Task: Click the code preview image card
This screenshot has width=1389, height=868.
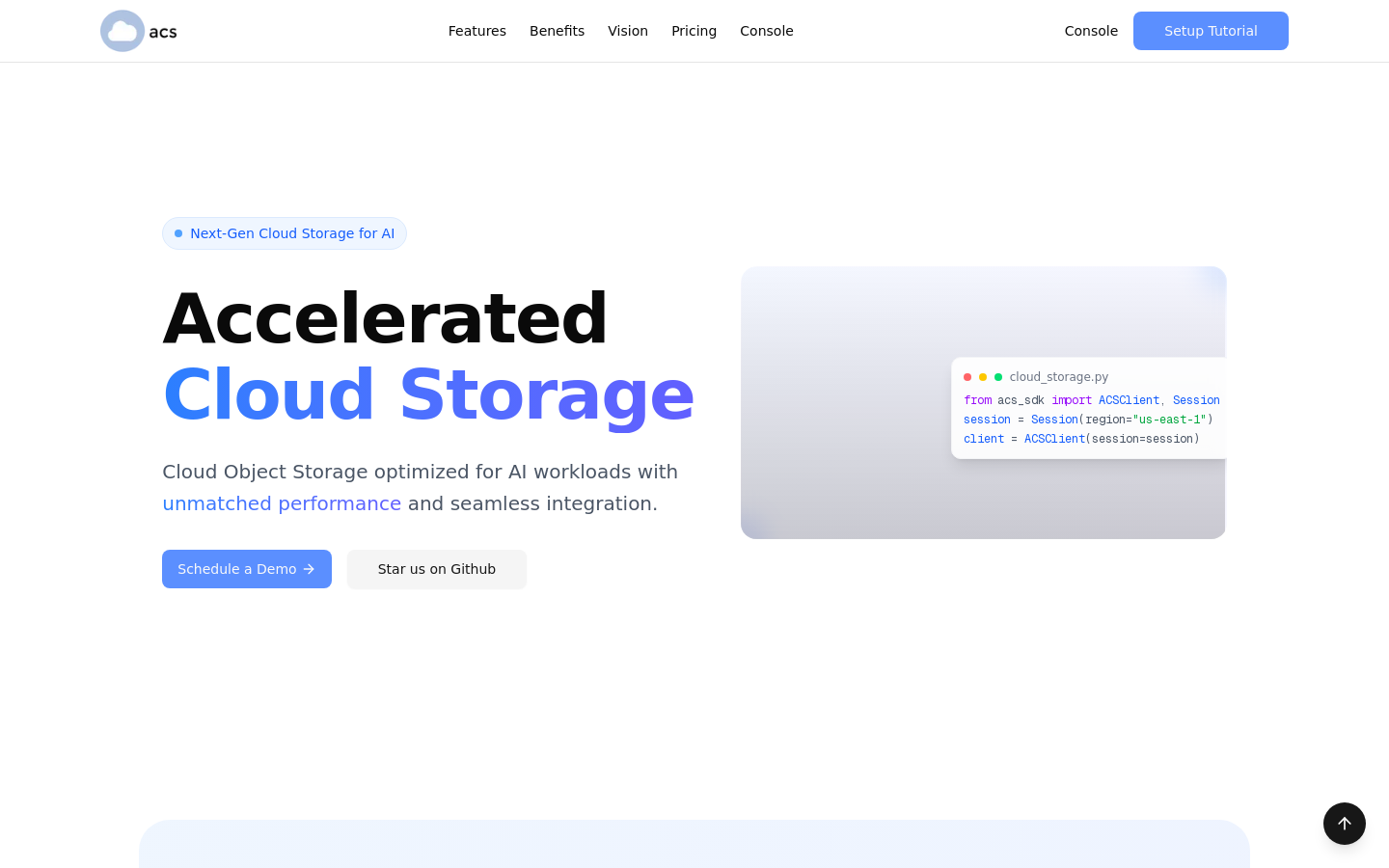Action: [x=983, y=402]
